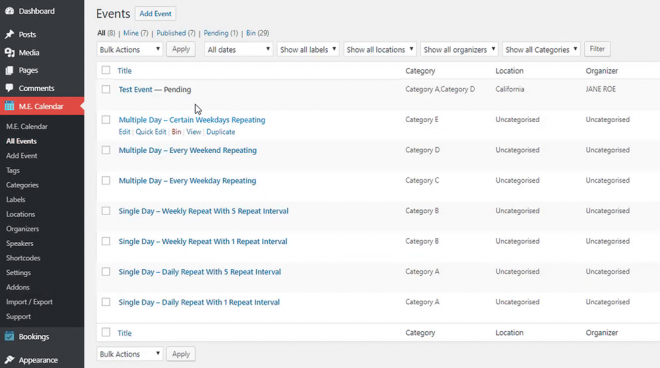Click the Comments speech bubble icon
This screenshot has height=368, width=660.
tap(9, 88)
